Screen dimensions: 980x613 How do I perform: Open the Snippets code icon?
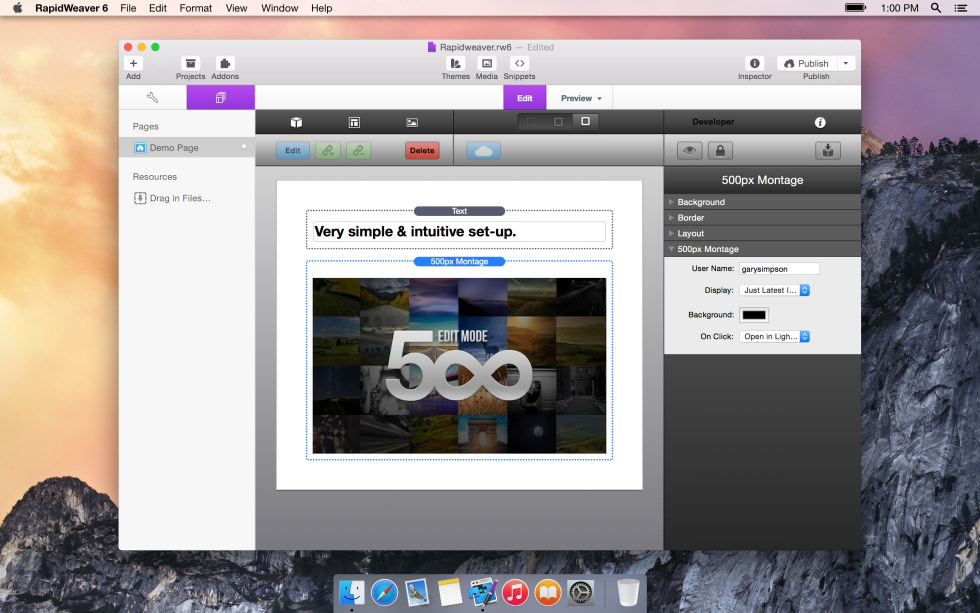point(519,64)
